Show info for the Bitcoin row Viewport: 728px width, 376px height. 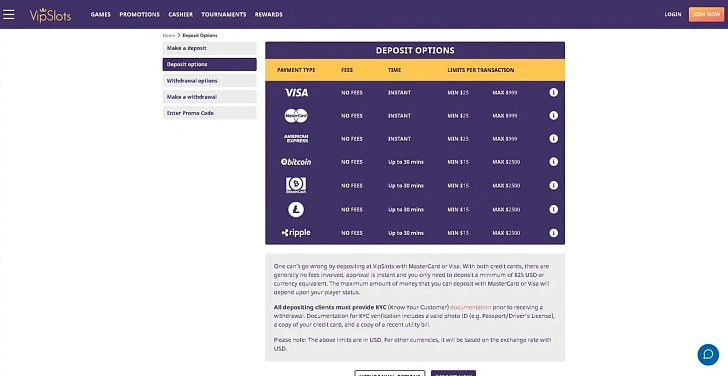tap(553, 162)
